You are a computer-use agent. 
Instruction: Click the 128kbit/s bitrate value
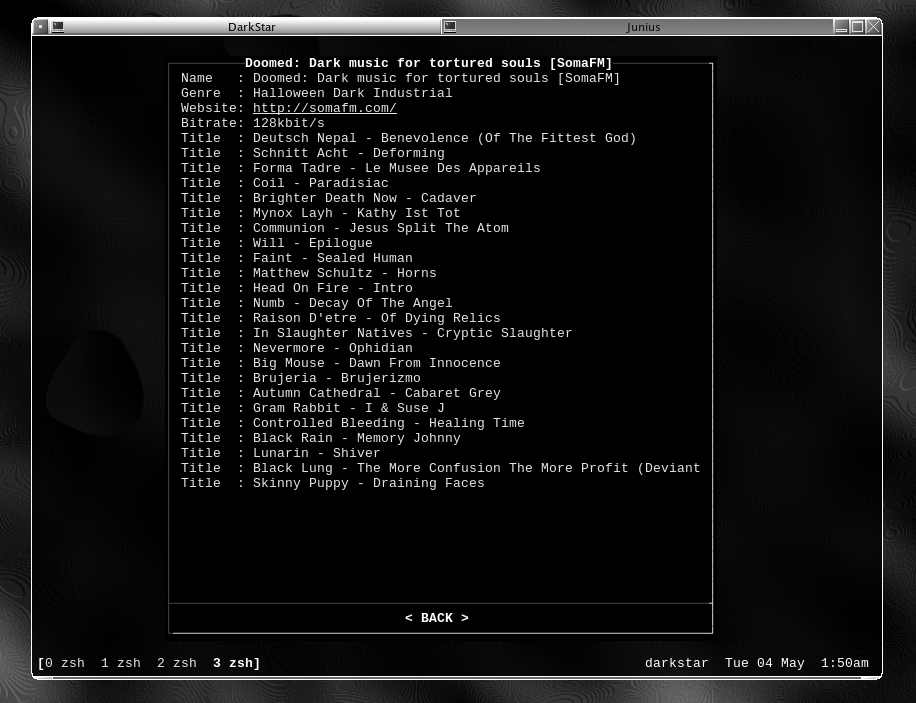288,123
